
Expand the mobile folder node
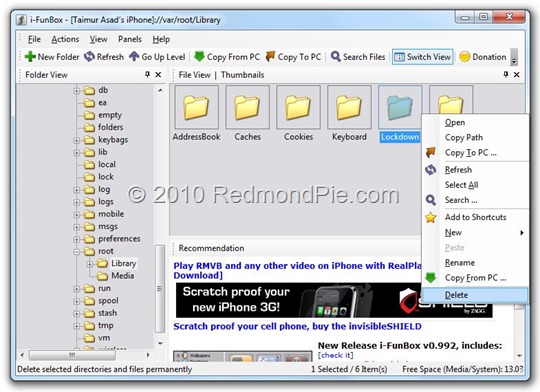pos(76,215)
